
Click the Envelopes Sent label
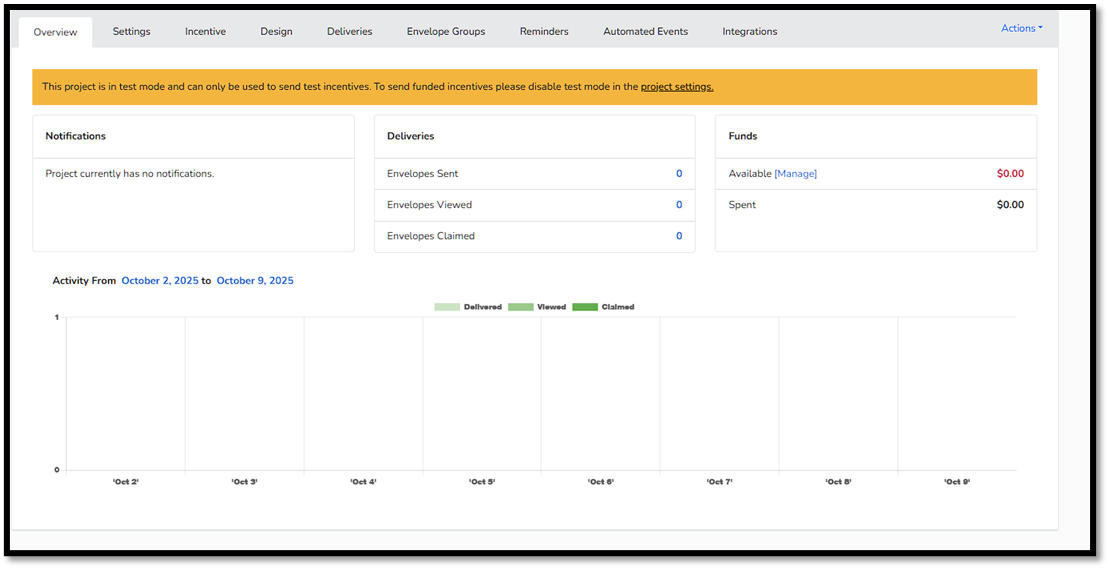click(x=422, y=173)
